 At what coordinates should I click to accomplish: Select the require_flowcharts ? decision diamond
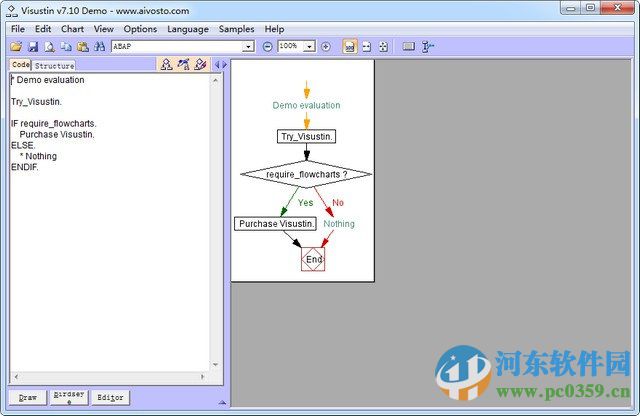pyautogui.click(x=306, y=174)
